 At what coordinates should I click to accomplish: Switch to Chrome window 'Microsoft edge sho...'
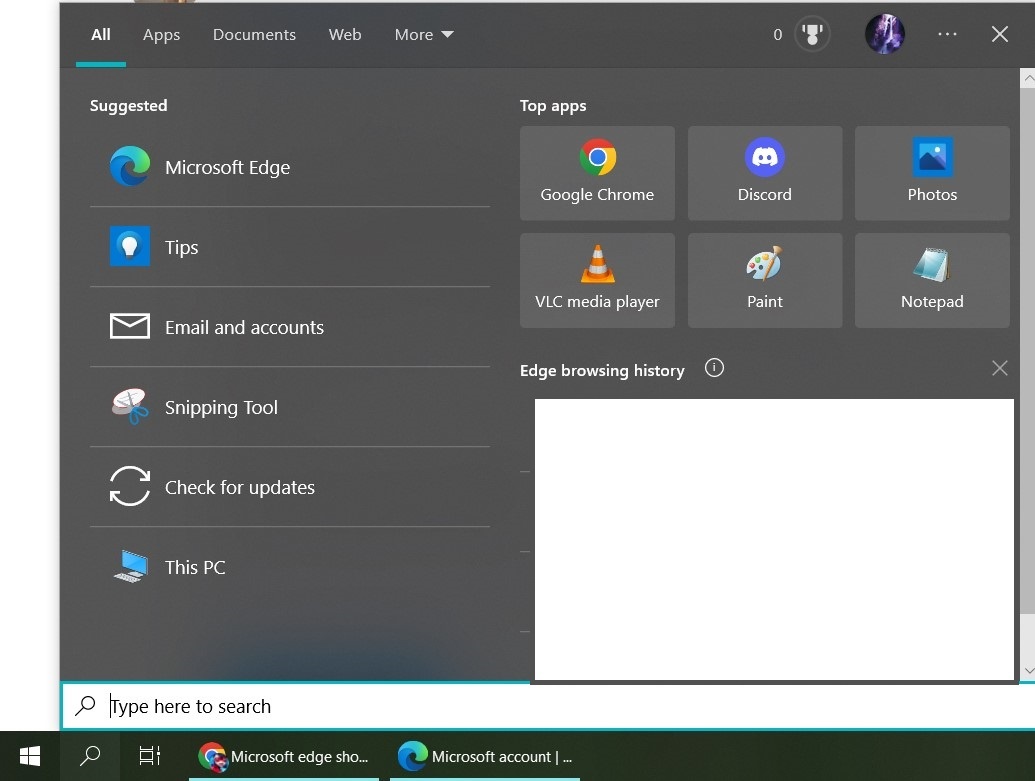pos(284,757)
